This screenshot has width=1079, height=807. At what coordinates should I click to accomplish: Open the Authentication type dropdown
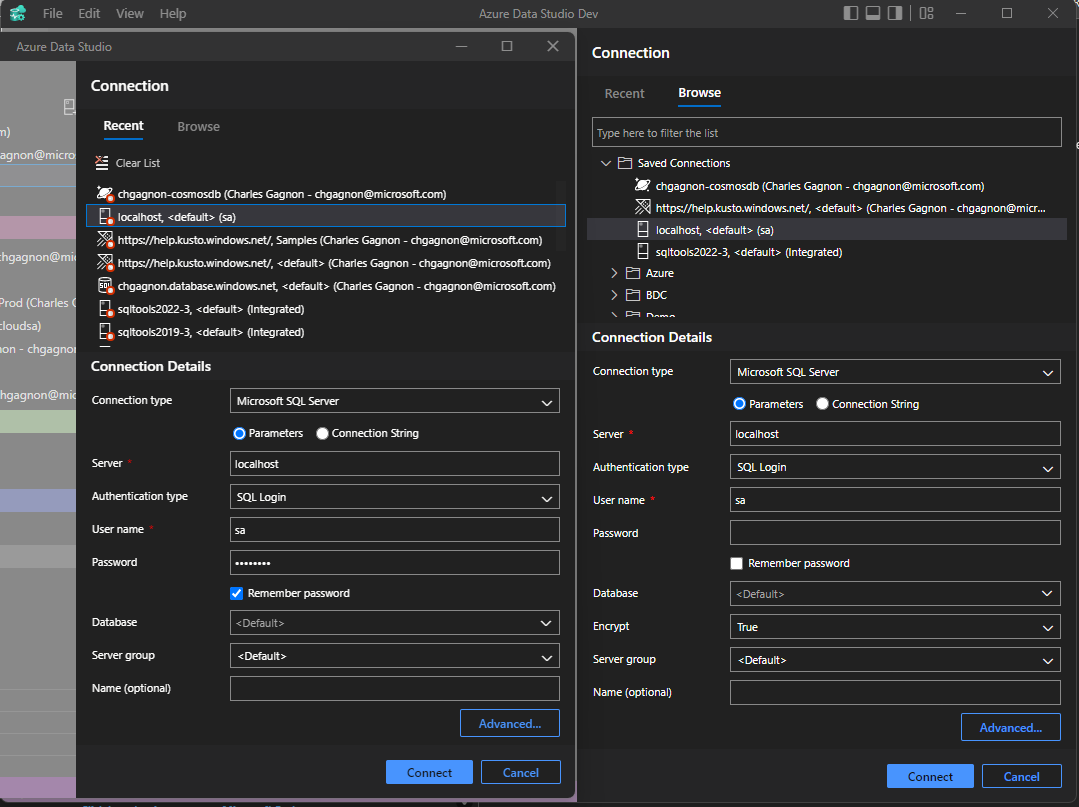394,496
